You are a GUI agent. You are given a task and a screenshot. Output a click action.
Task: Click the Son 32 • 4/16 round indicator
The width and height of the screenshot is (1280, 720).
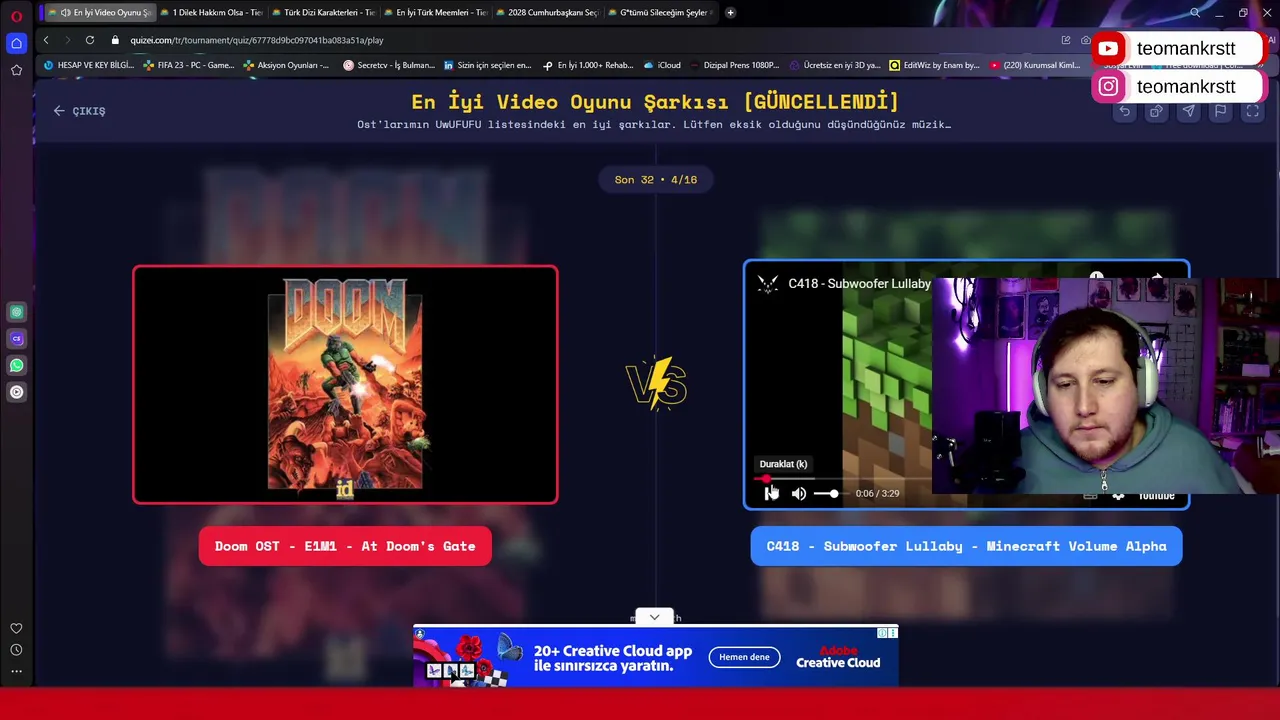(656, 179)
